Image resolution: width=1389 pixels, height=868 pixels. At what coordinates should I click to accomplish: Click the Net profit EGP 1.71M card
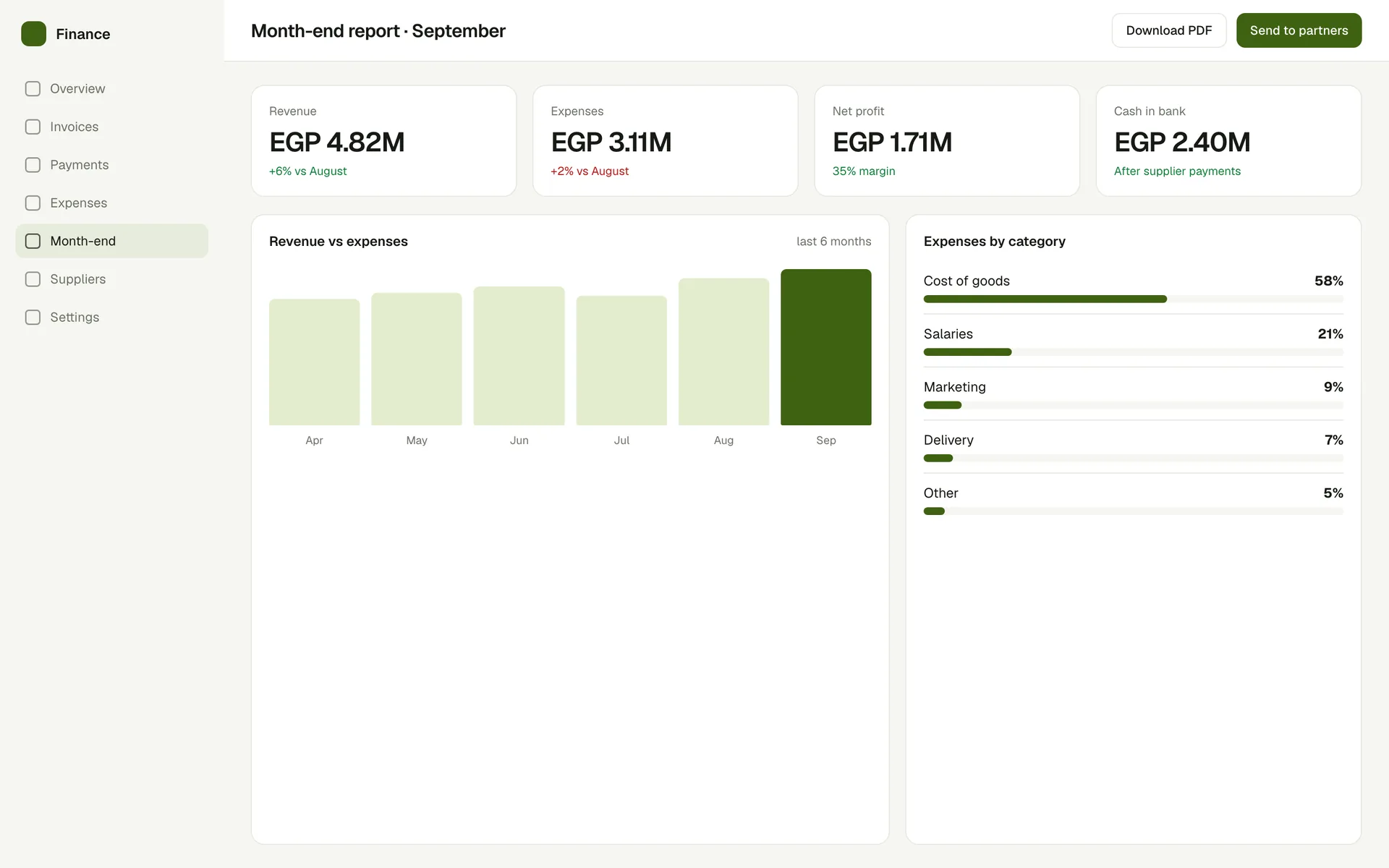pos(947,141)
